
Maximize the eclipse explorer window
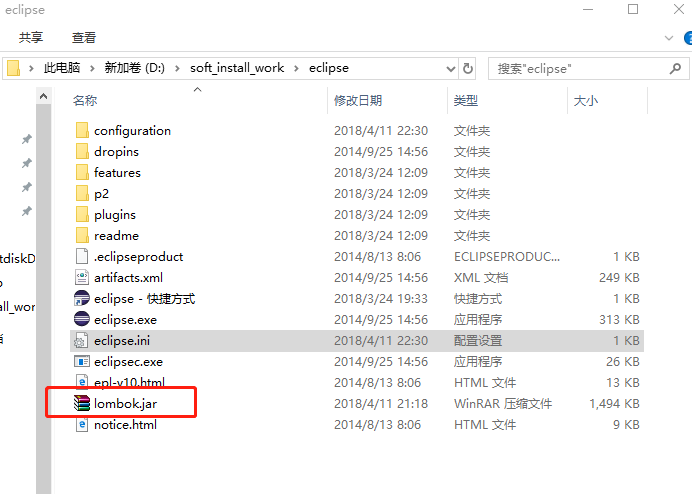click(x=633, y=9)
